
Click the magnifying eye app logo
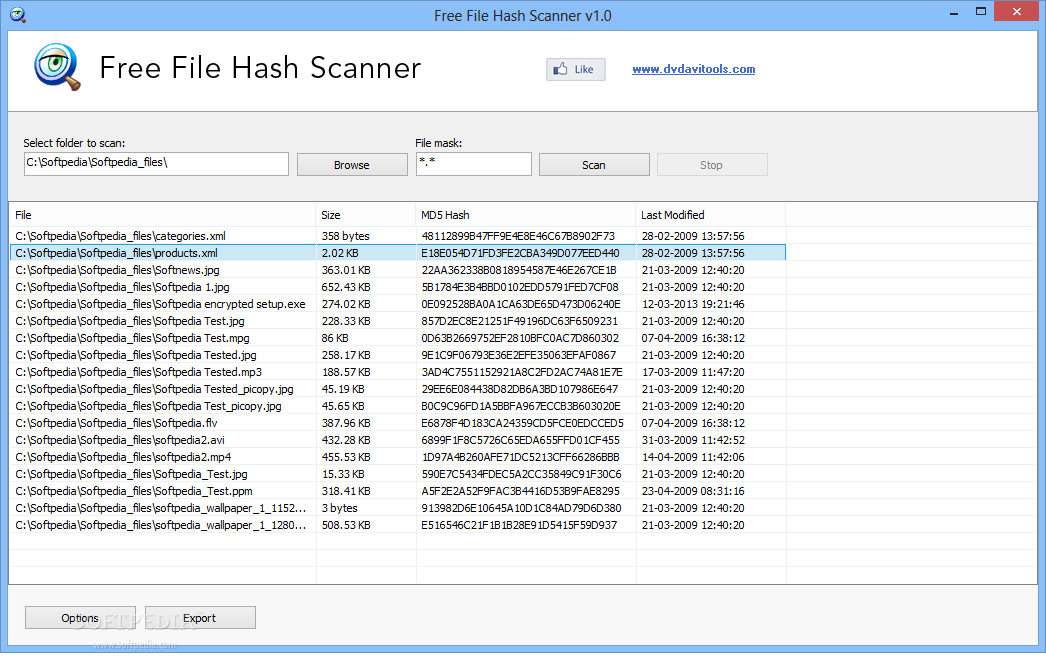pyautogui.click(x=57, y=67)
